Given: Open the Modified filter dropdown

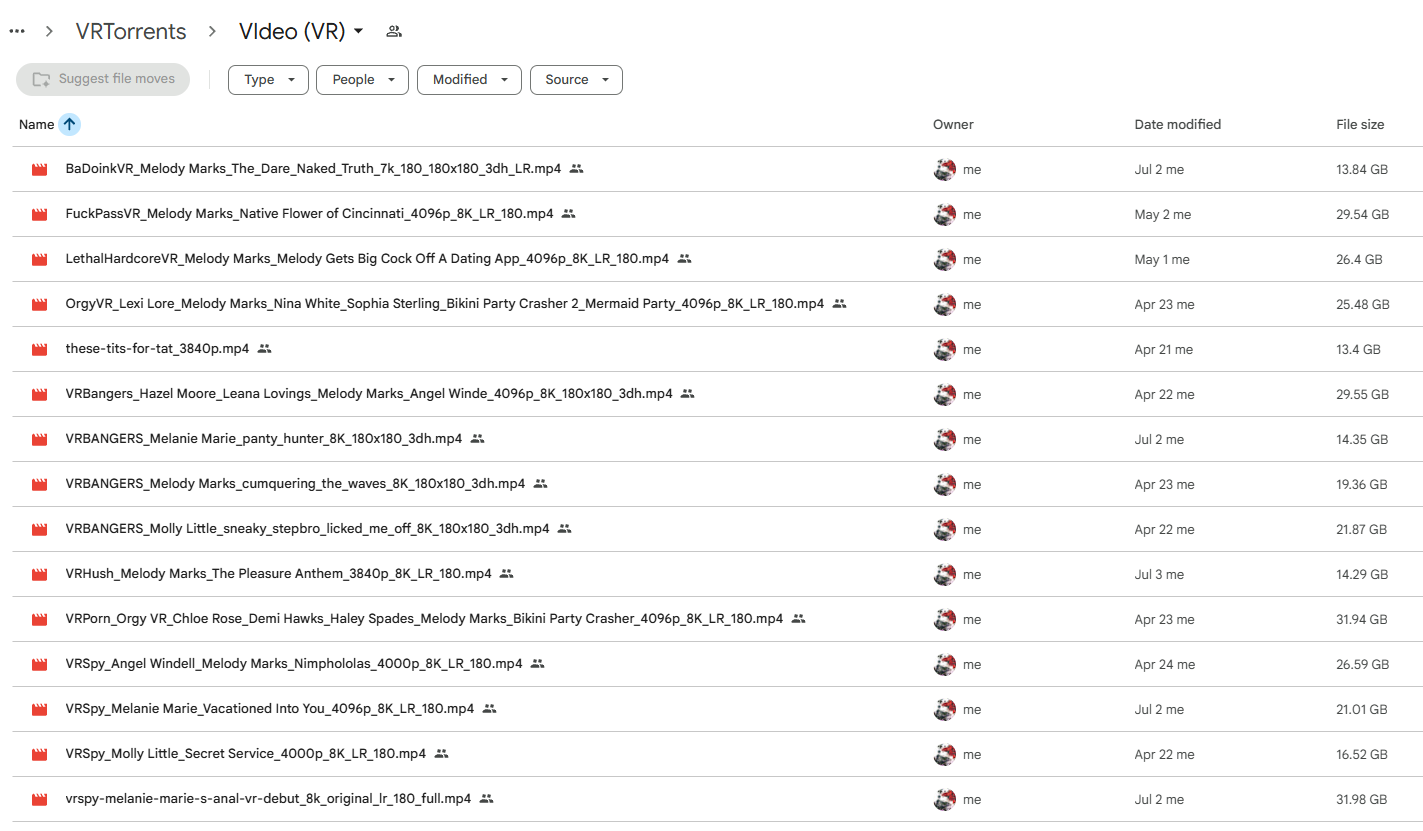Looking at the screenshot, I should pos(469,80).
